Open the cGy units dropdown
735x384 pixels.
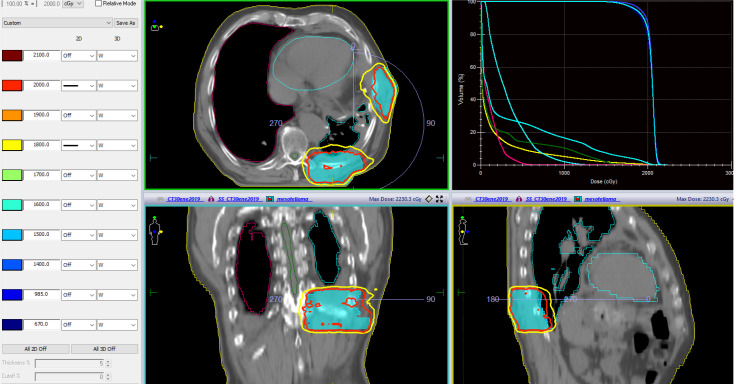(73, 3)
